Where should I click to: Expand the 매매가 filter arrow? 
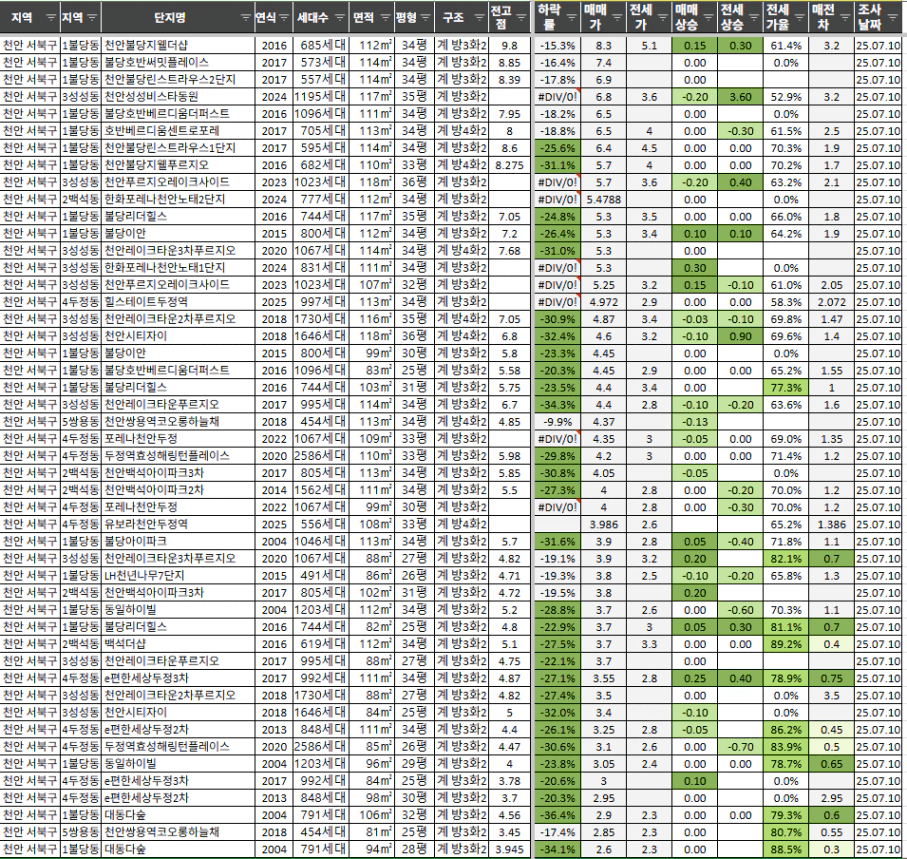pos(617,18)
